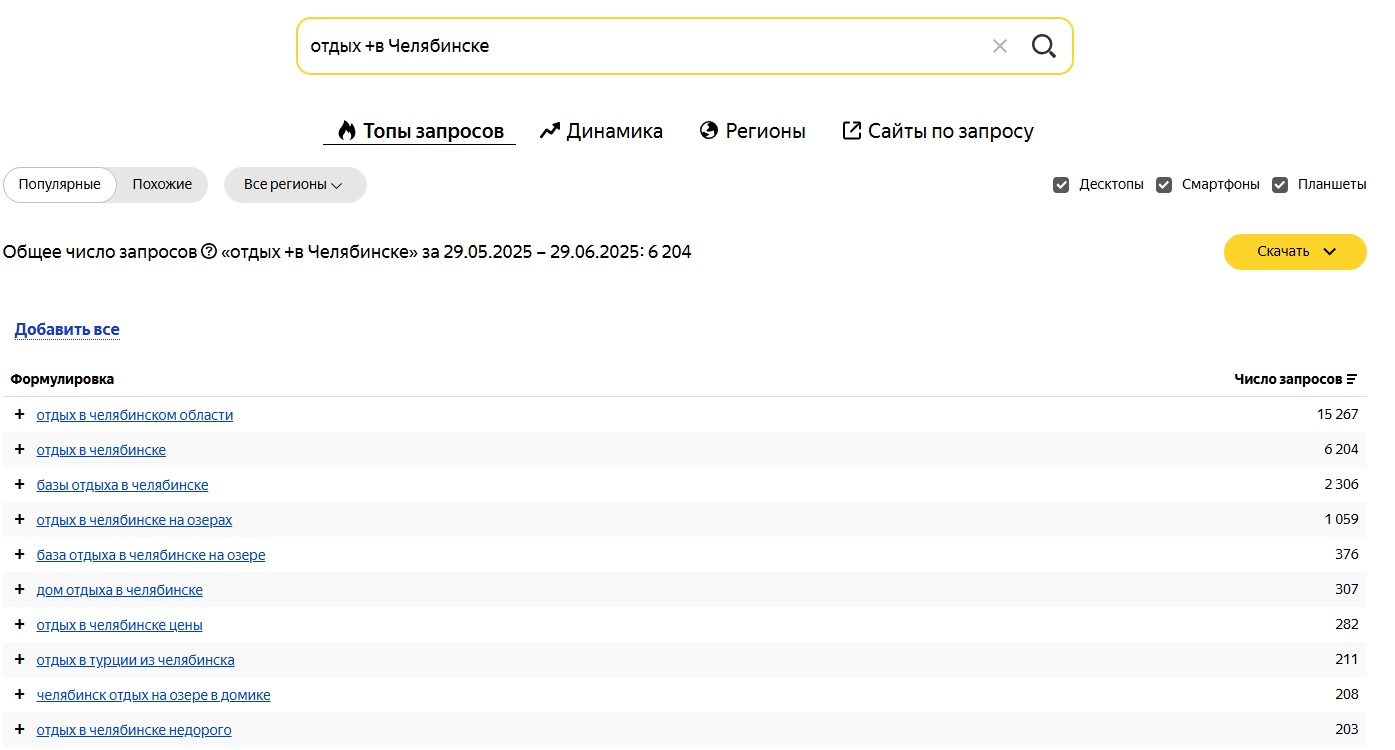This screenshot has width=1395, height=750.
Task: Open Сайты по запросу tab
Action: point(937,131)
